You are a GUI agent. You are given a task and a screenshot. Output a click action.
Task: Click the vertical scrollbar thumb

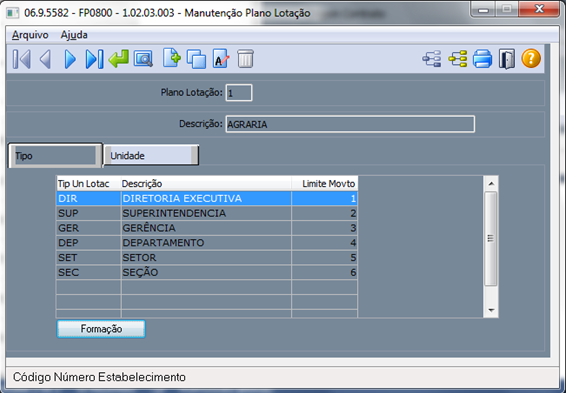491,239
